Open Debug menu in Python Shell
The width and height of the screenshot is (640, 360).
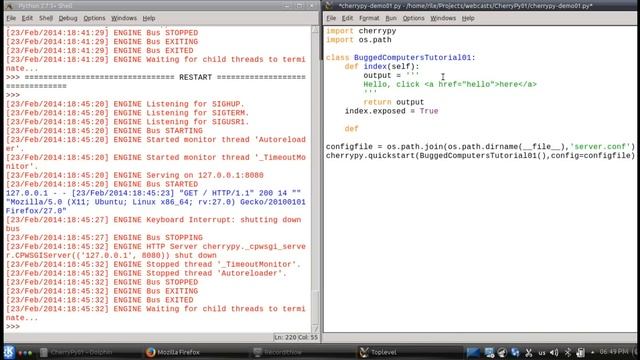tap(68, 18)
